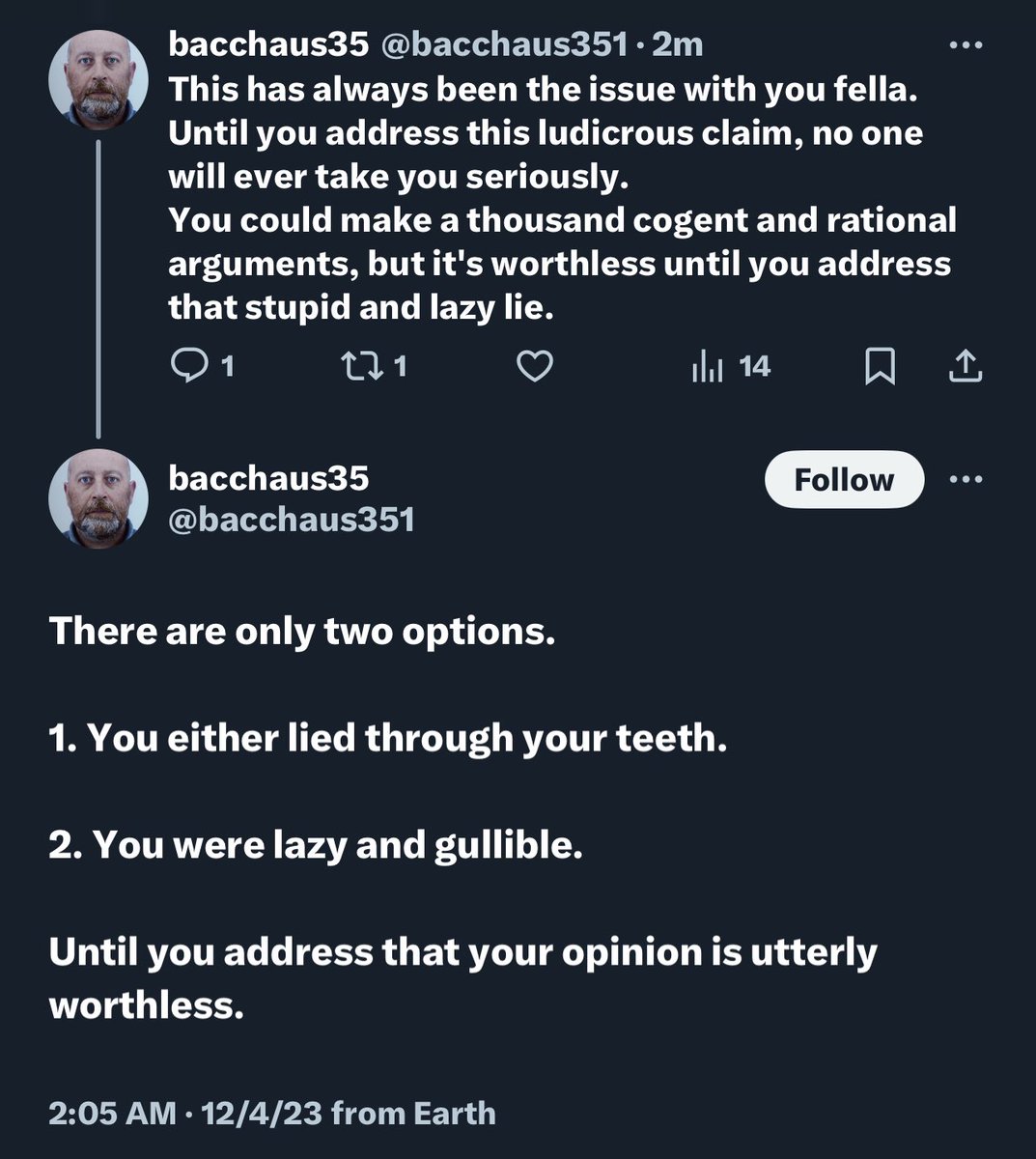This screenshot has height=1159, width=1036.
Task: Share the top tweet via share icon
Action: 966,366
